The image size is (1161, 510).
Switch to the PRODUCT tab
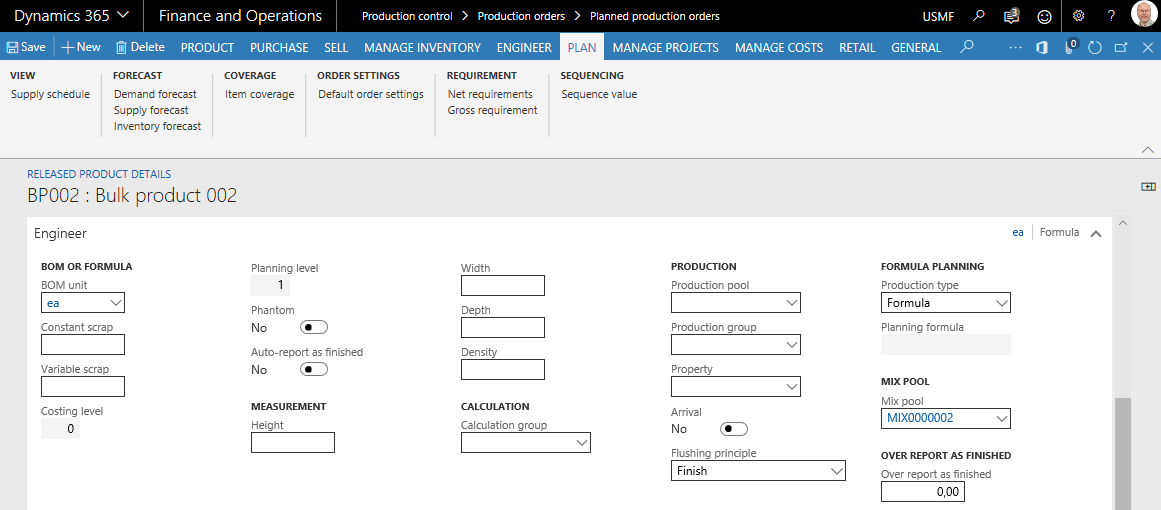click(x=207, y=47)
